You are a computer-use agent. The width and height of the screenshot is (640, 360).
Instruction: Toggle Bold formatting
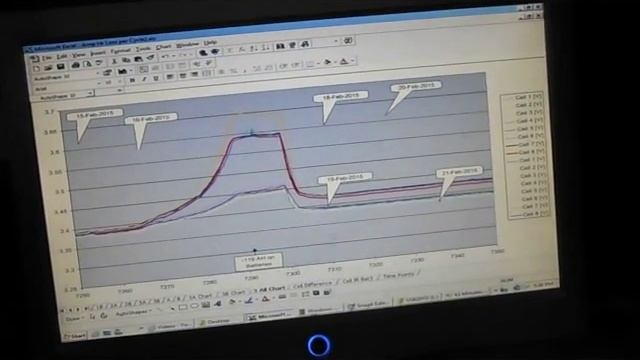(x=132, y=80)
